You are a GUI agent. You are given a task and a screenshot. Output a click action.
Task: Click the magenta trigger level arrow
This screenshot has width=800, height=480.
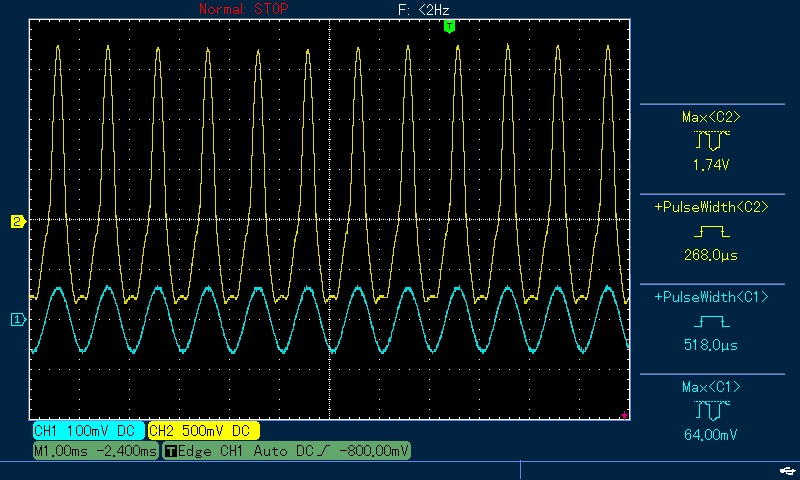[x=624, y=416]
